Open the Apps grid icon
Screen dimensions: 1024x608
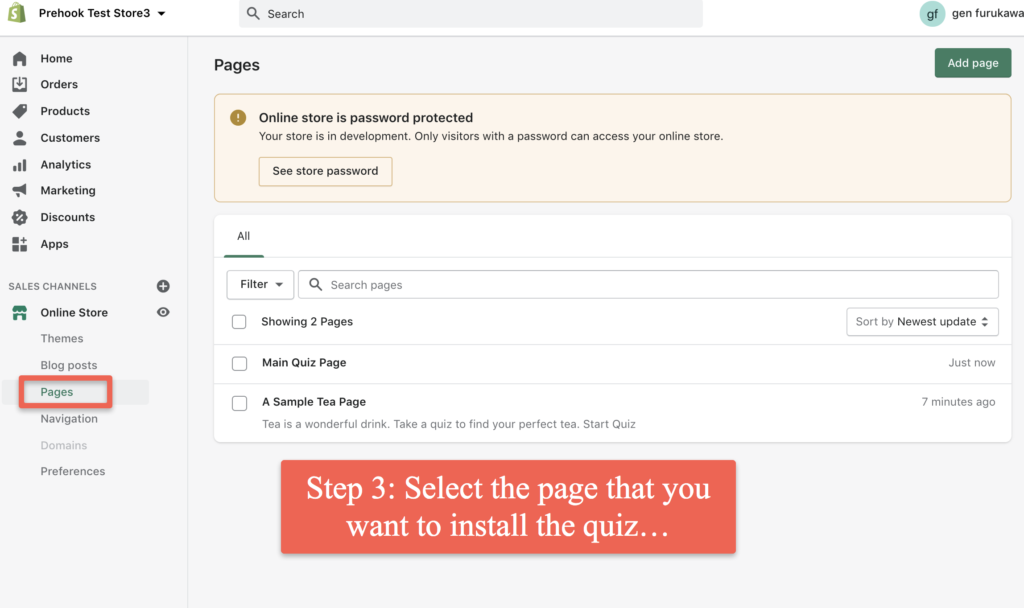click(x=20, y=244)
